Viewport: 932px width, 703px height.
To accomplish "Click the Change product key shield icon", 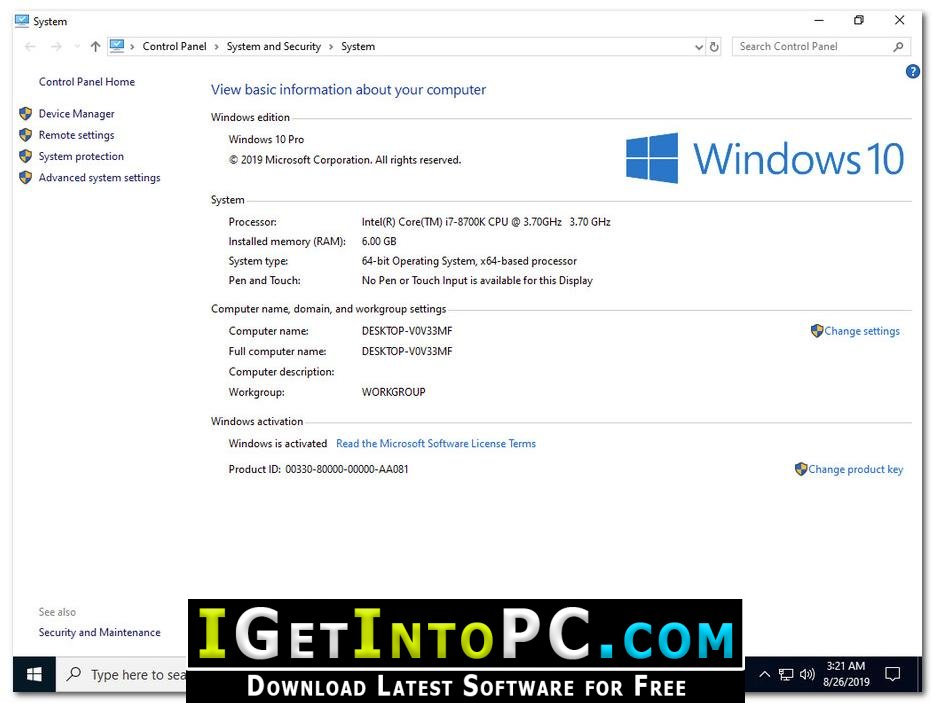I will point(801,469).
